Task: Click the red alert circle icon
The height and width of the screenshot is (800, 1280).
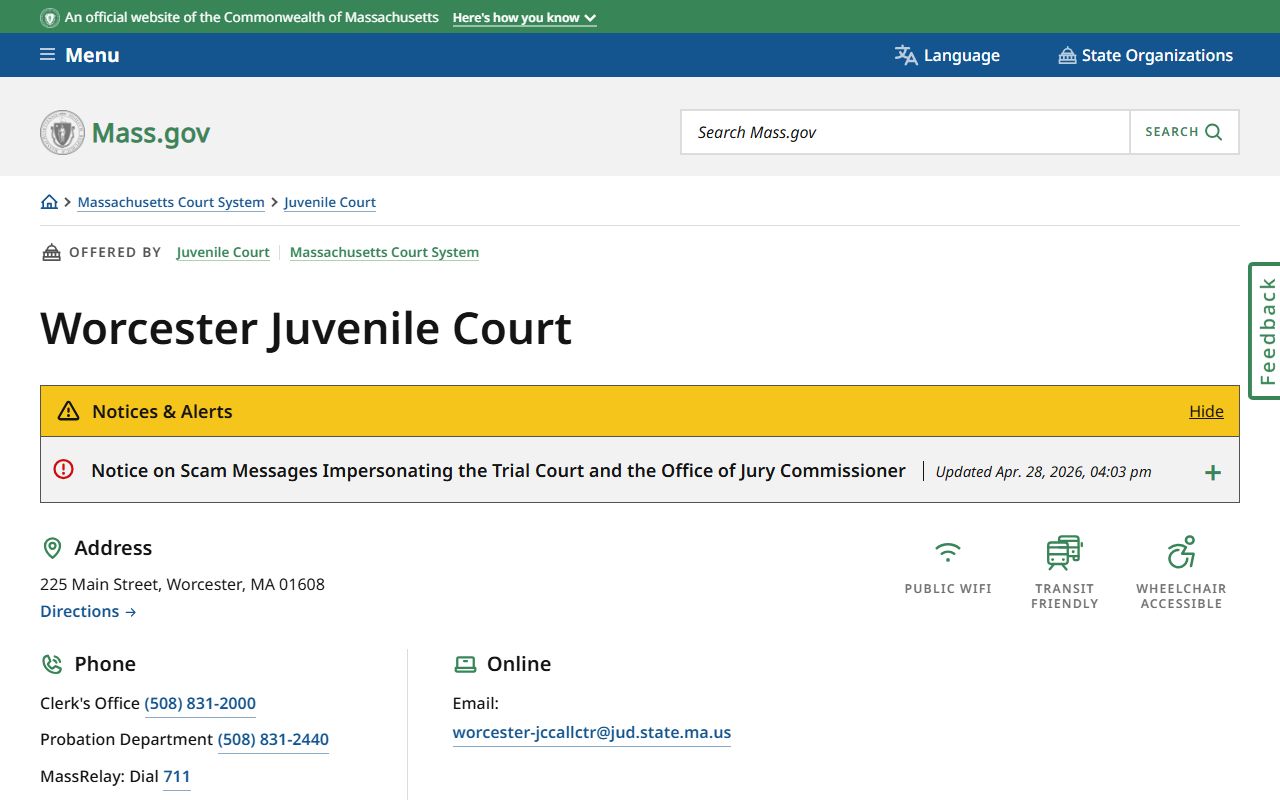Action: 64,469
